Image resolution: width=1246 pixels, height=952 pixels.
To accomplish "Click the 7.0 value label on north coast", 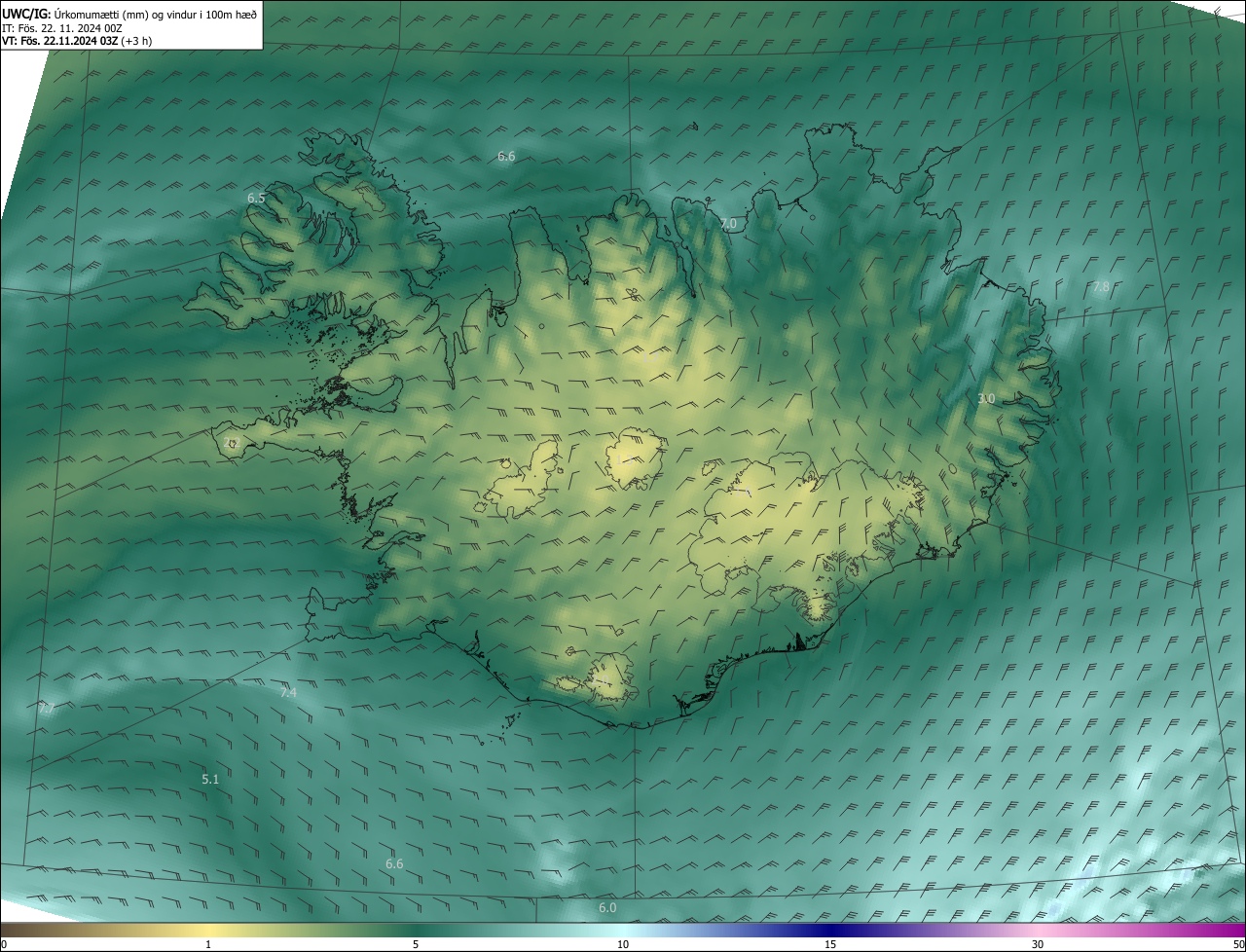I will pos(727,224).
